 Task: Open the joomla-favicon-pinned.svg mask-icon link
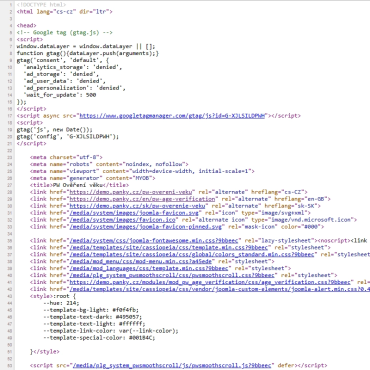[x=146, y=227]
